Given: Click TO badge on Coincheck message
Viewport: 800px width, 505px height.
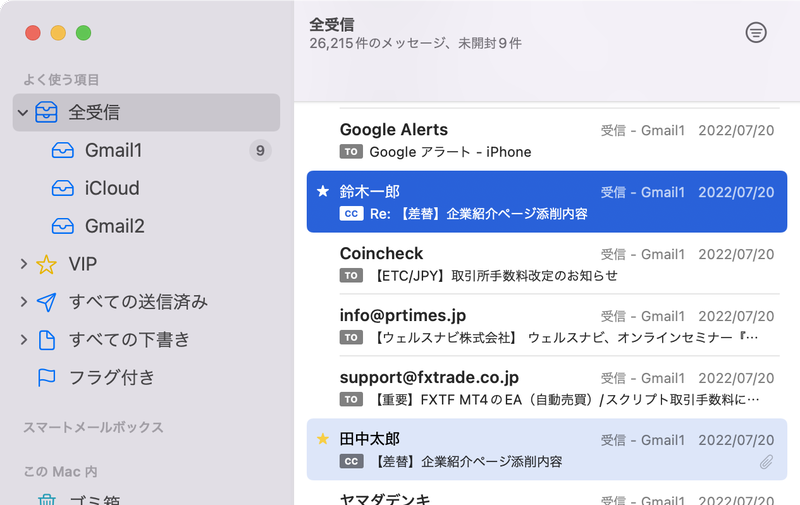Looking at the screenshot, I should tap(351, 275).
